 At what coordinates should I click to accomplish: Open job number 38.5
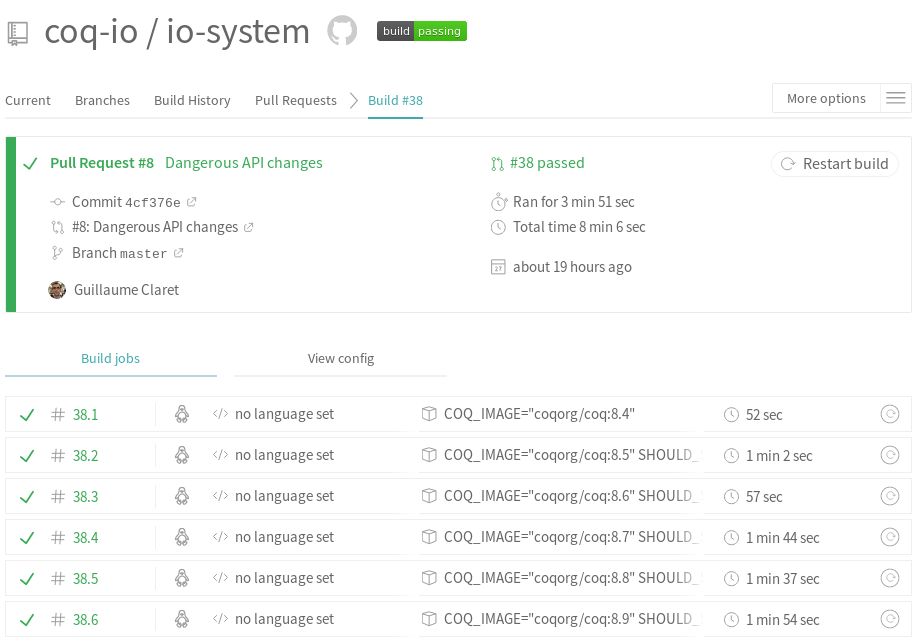(85, 579)
